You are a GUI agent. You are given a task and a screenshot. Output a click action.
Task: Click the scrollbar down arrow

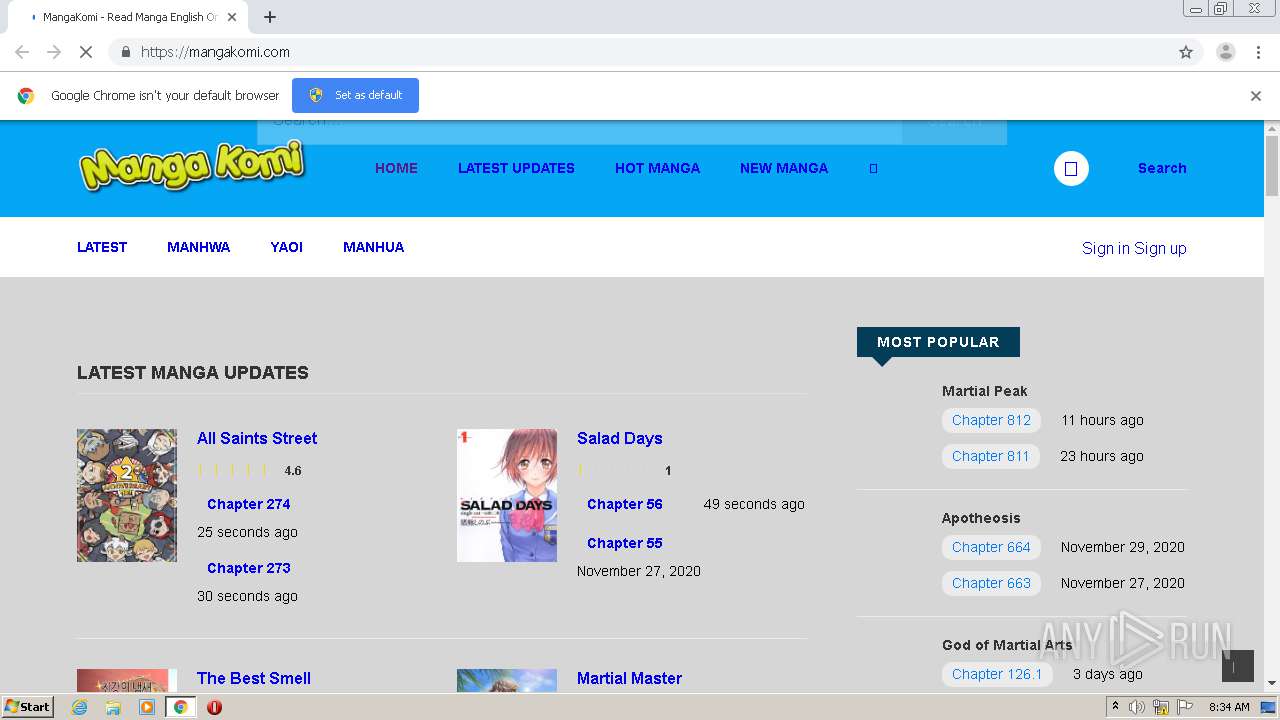click(x=1272, y=684)
